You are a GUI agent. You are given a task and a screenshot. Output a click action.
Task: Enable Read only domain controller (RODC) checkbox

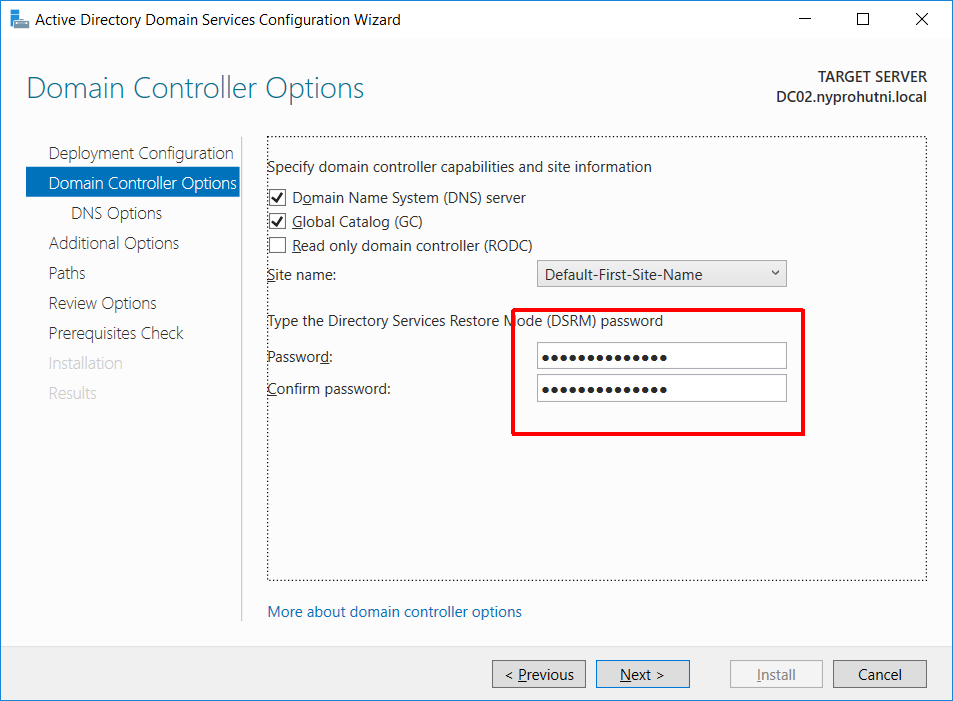point(277,245)
